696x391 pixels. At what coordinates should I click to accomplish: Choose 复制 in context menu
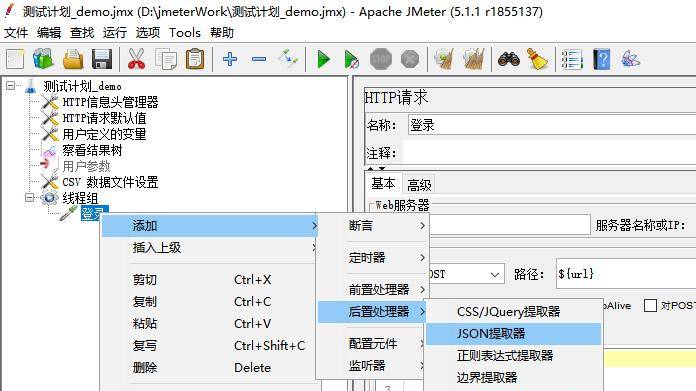[210, 302]
